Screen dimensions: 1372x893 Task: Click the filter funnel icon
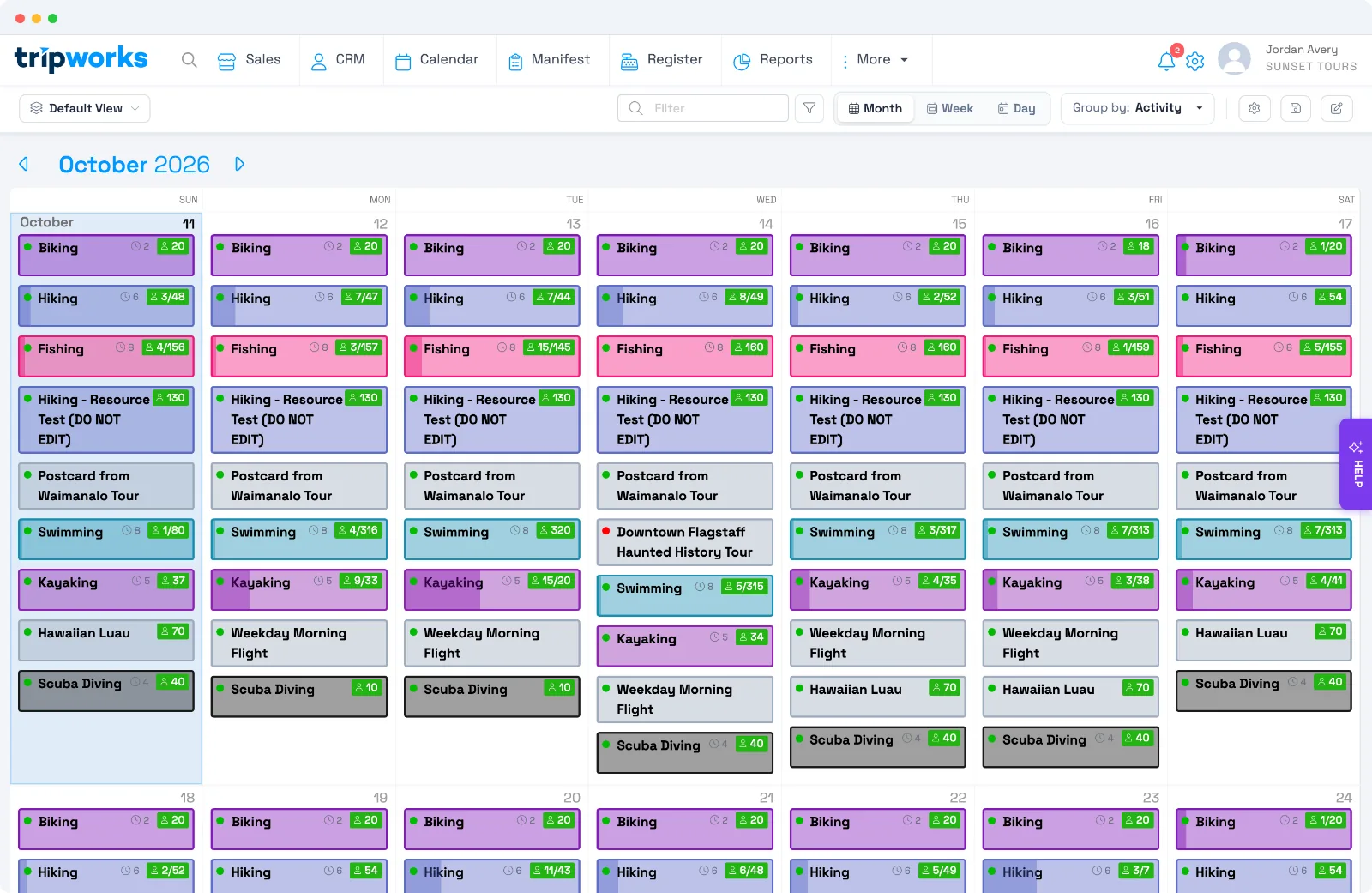(809, 108)
